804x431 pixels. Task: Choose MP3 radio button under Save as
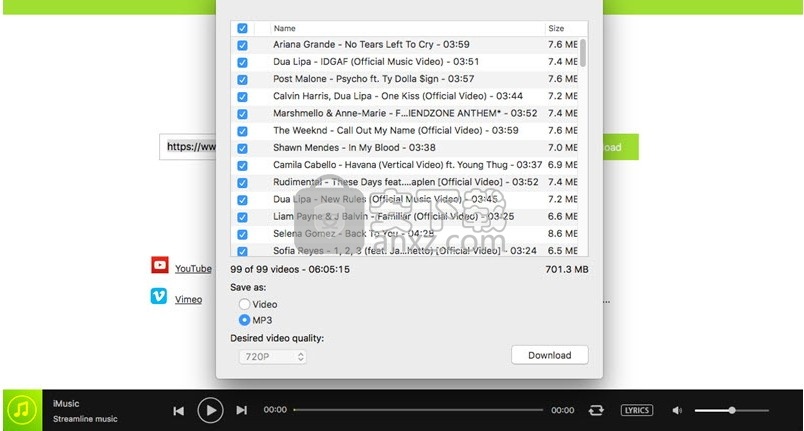(x=244, y=320)
